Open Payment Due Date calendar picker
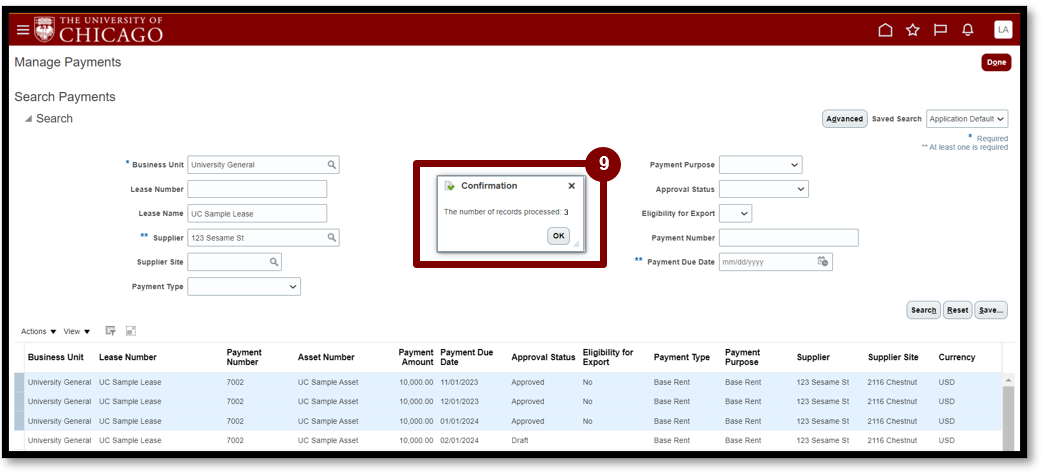The width and height of the screenshot is (1043, 473). tap(823, 261)
